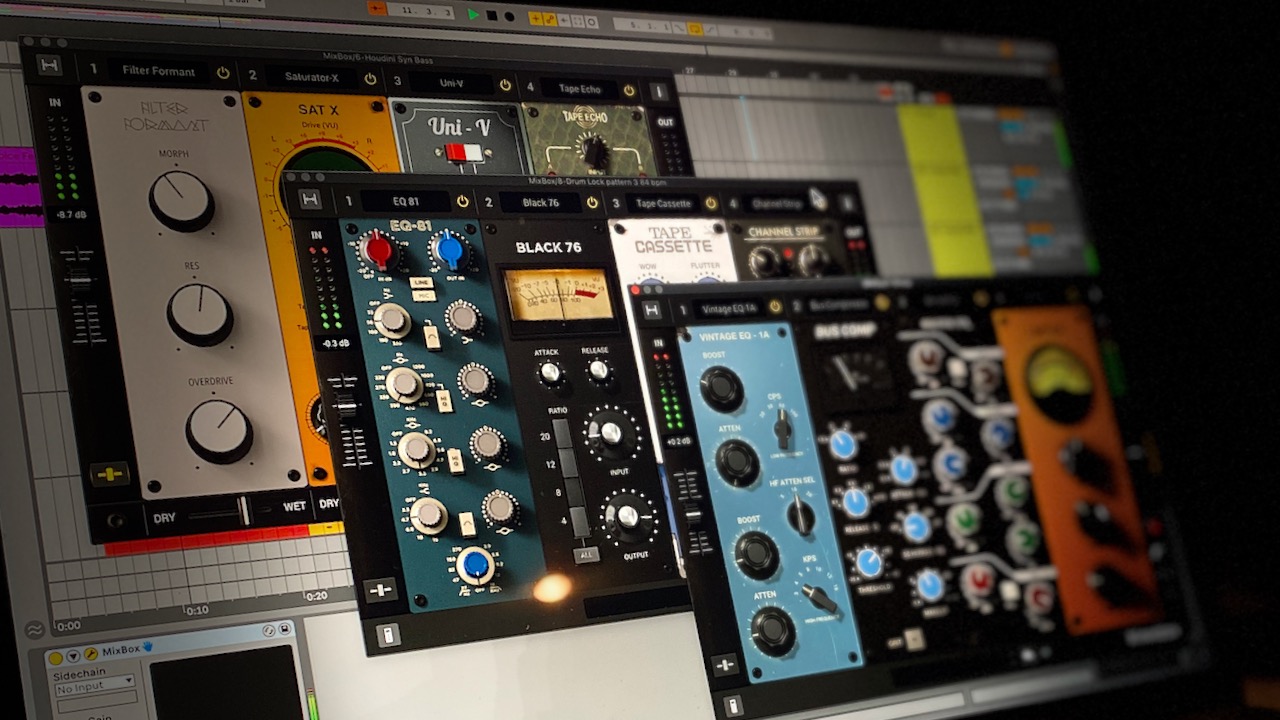Click the MixBox logo icon in the Houdini Syn Bass window
This screenshot has width=1280, height=720.
[49, 66]
